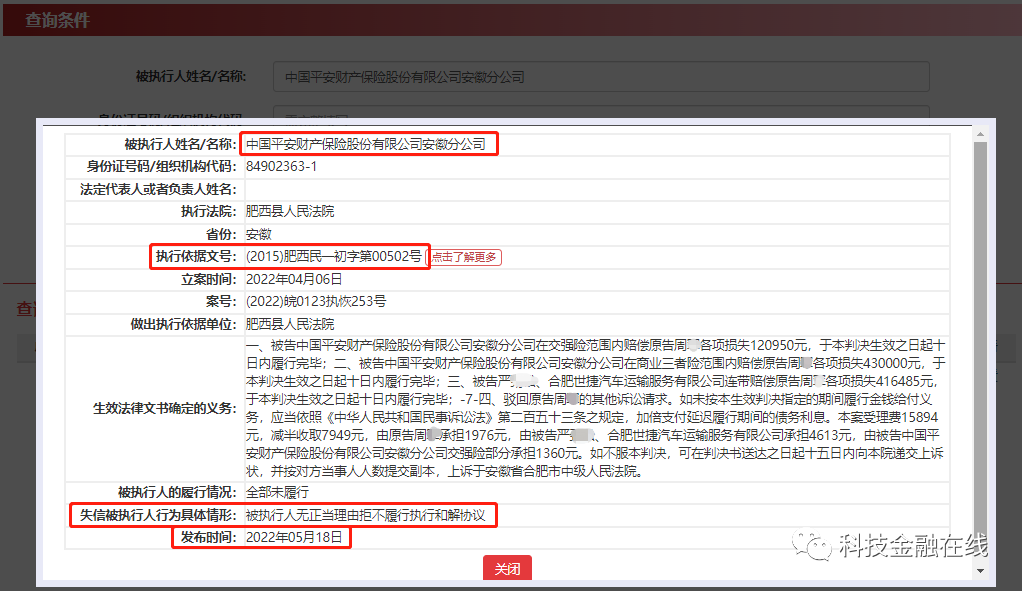Click the 身份证号码/组织机构代码 label in dialog
Image resolution: width=1022 pixels, height=591 pixels.
click(x=162, y=166)
